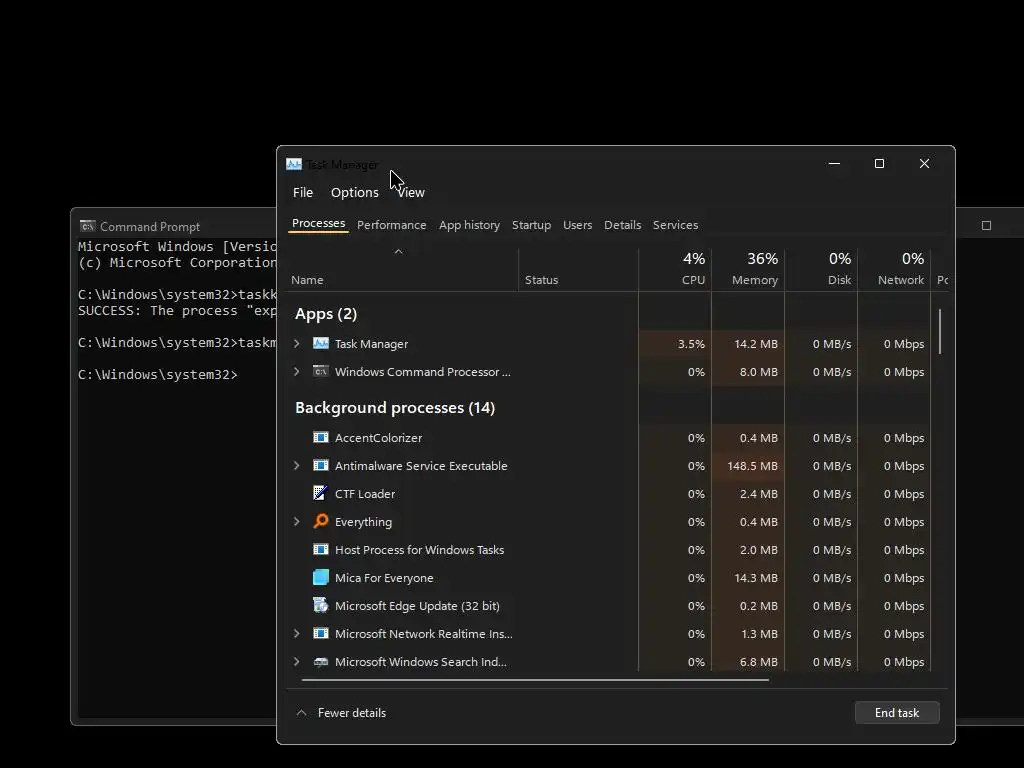1024x768 pixels.
Task: Click the sort arrow above Name column
Action: click(x=398, y=251)
